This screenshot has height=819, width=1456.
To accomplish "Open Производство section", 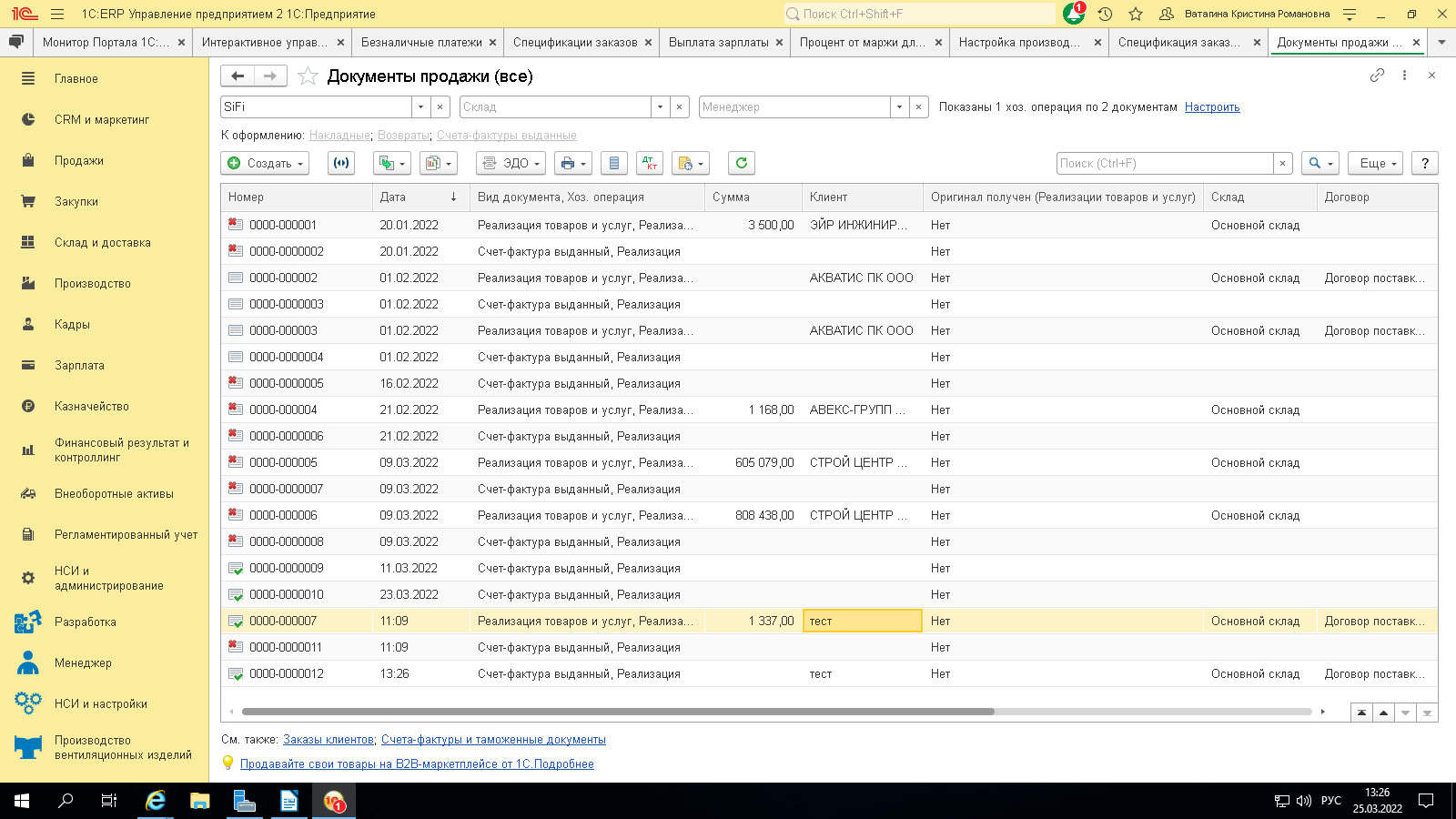I will 93,284.
